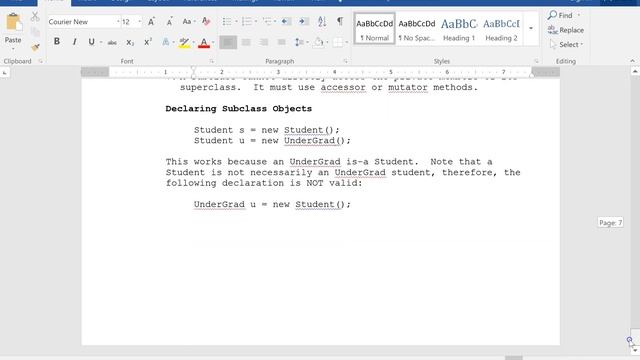Apply paragraph borders

click(338, 42)
